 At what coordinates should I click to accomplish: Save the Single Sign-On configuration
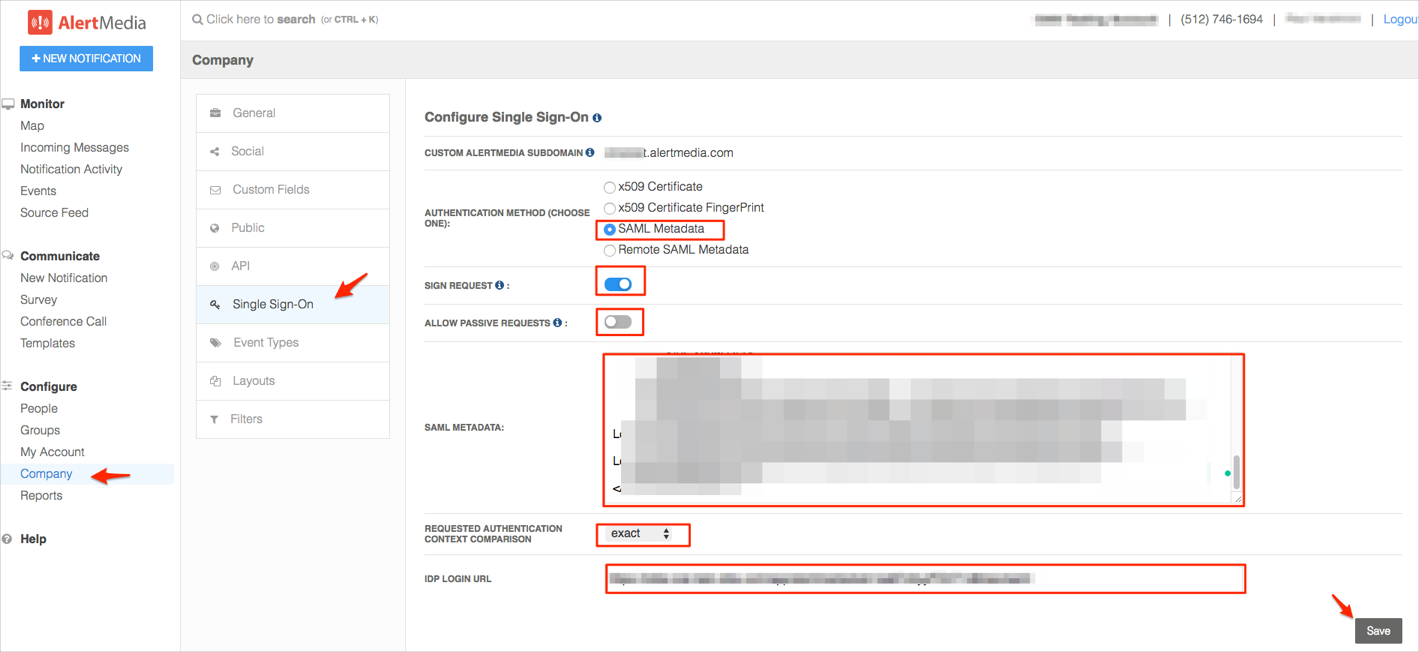[1377, 631]
